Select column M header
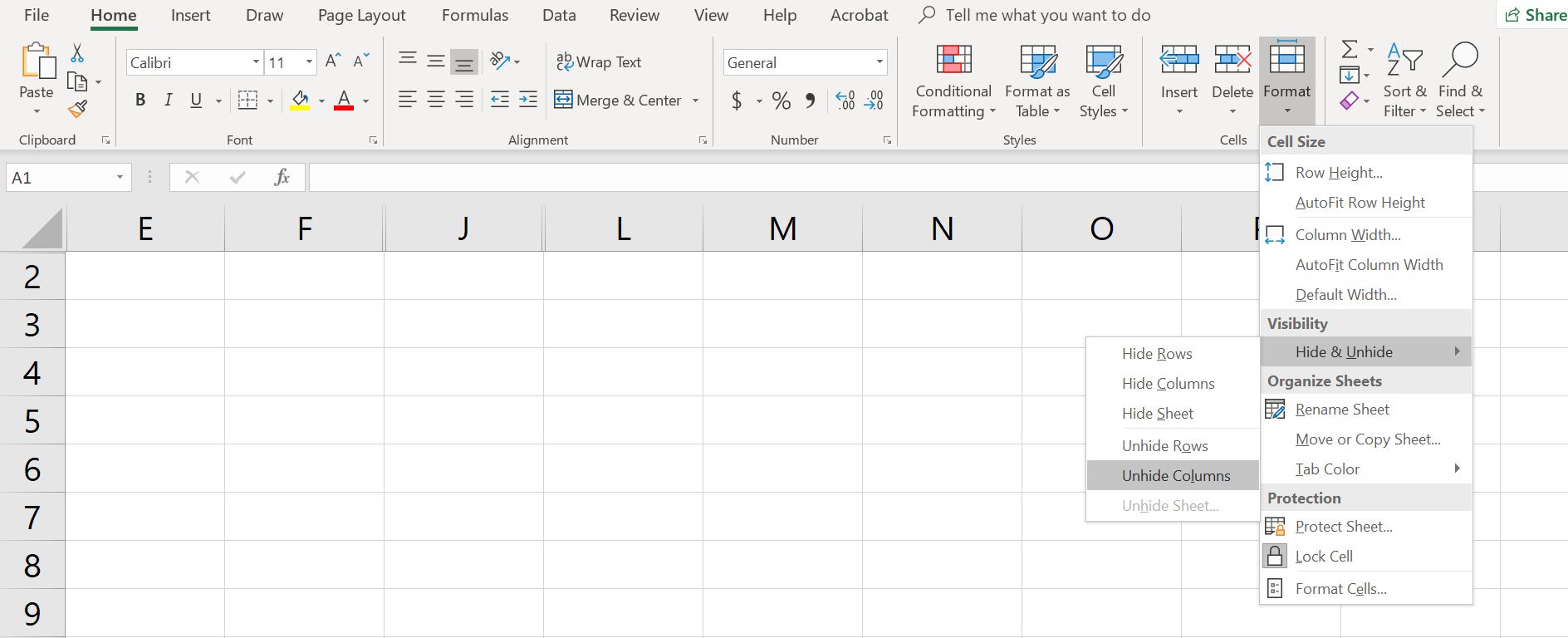 (x=782, y=228)
